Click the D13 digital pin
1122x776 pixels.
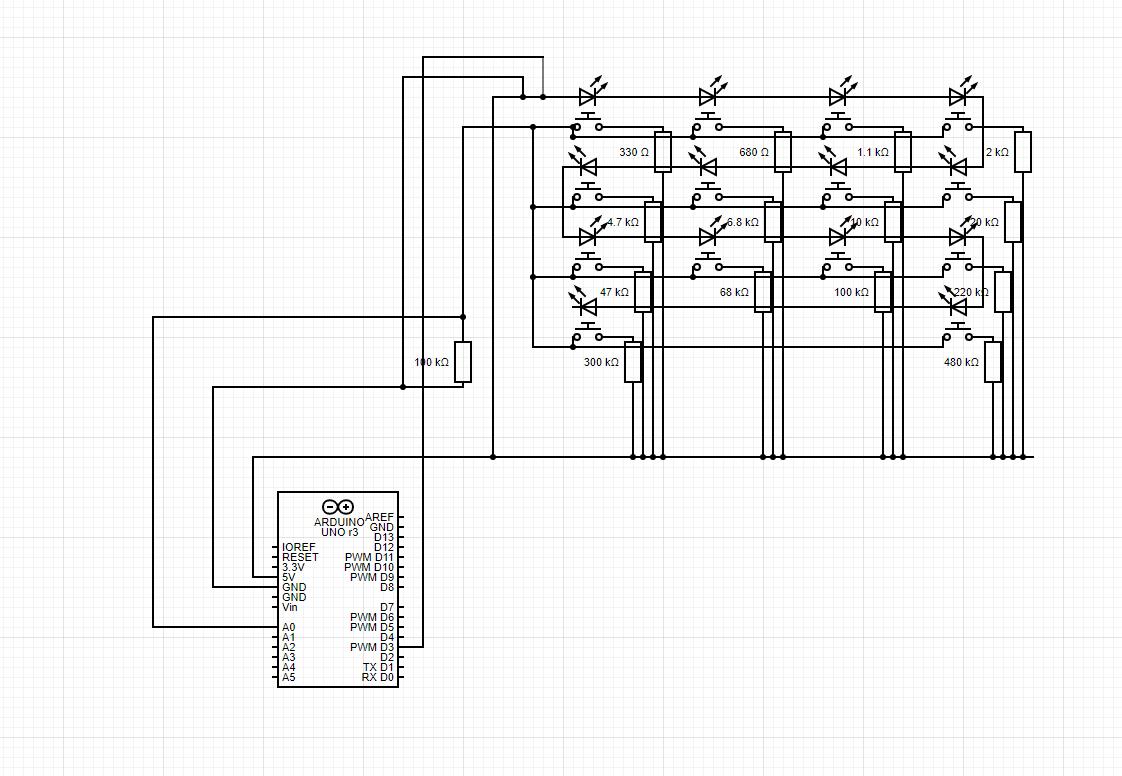click(x=384, y=537)
